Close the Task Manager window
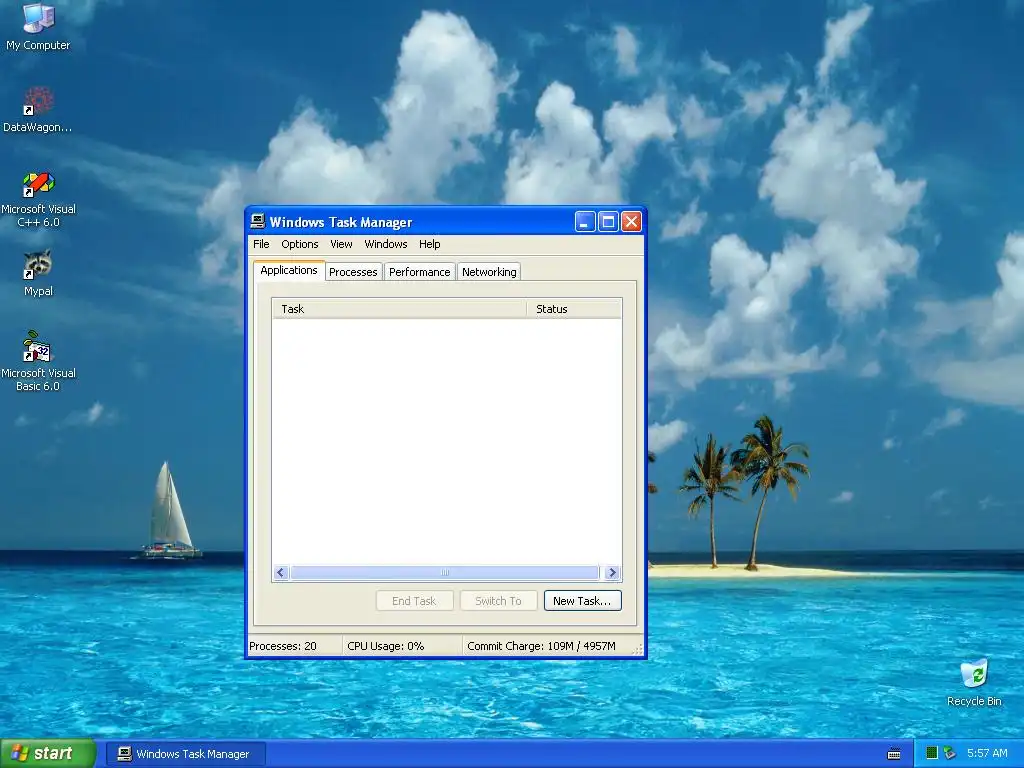Image resolution: width=1024 pixels, height=768 pixels. 631,222
